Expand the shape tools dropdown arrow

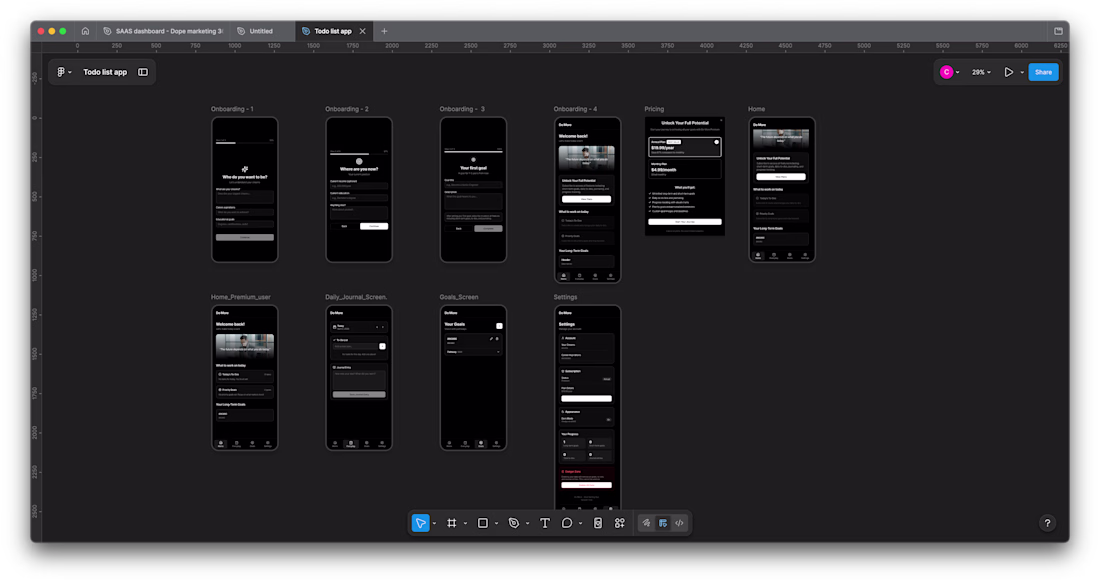click(496, 523)
